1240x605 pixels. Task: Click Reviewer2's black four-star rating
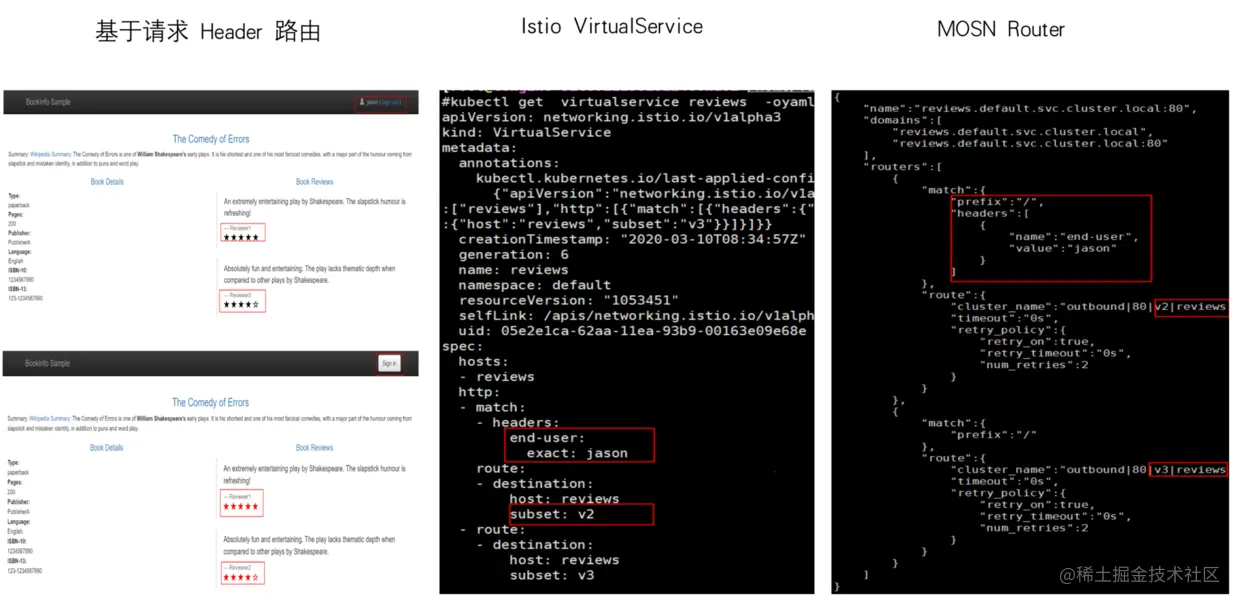(x=241, y=304)
